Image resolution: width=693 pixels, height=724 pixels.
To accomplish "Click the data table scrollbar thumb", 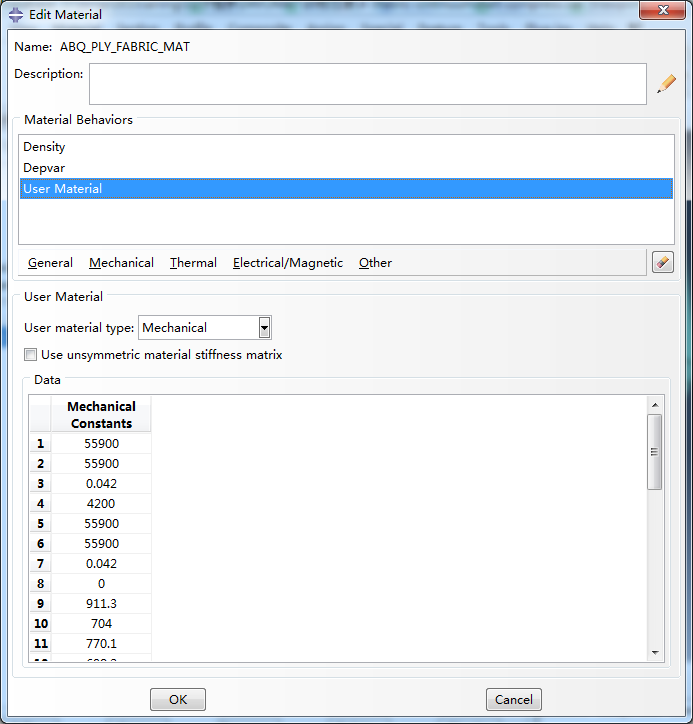I will (x=655, y=452).
